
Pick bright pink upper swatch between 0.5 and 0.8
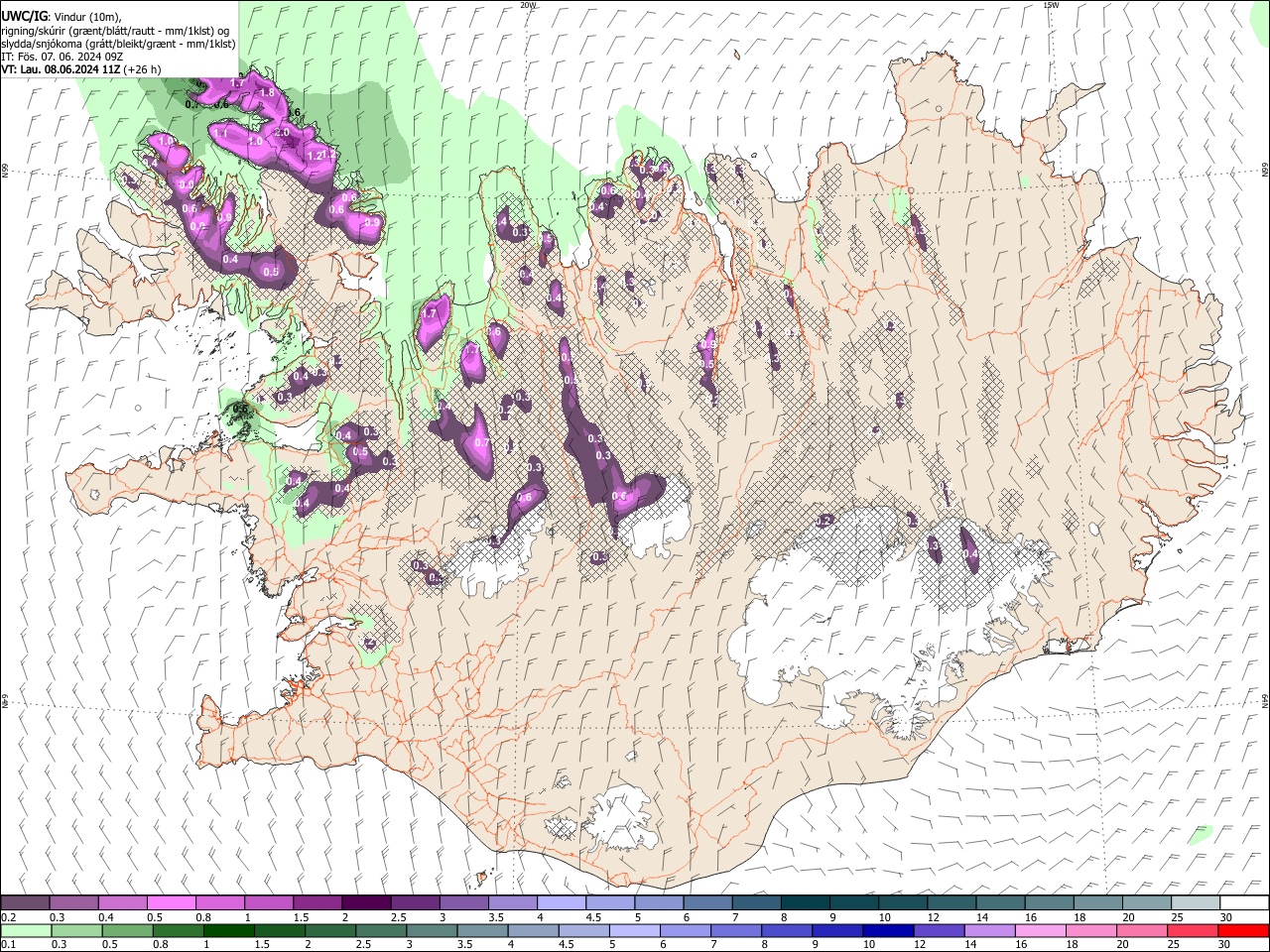[x=172, y=903]
